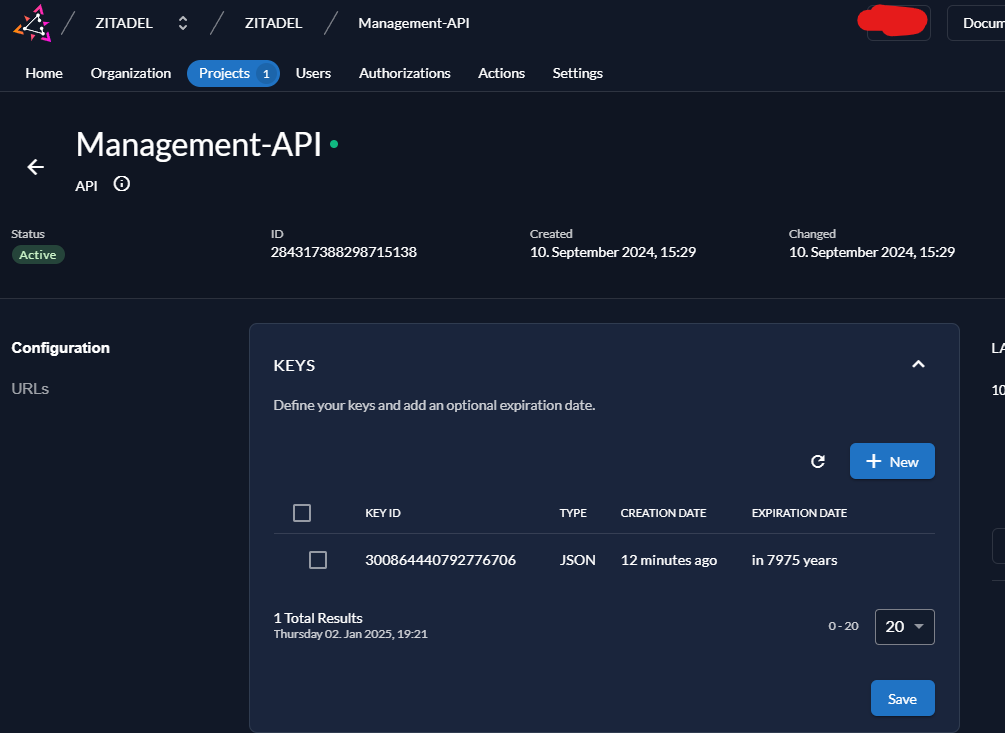Click the Active status badge

coord(38,254)
